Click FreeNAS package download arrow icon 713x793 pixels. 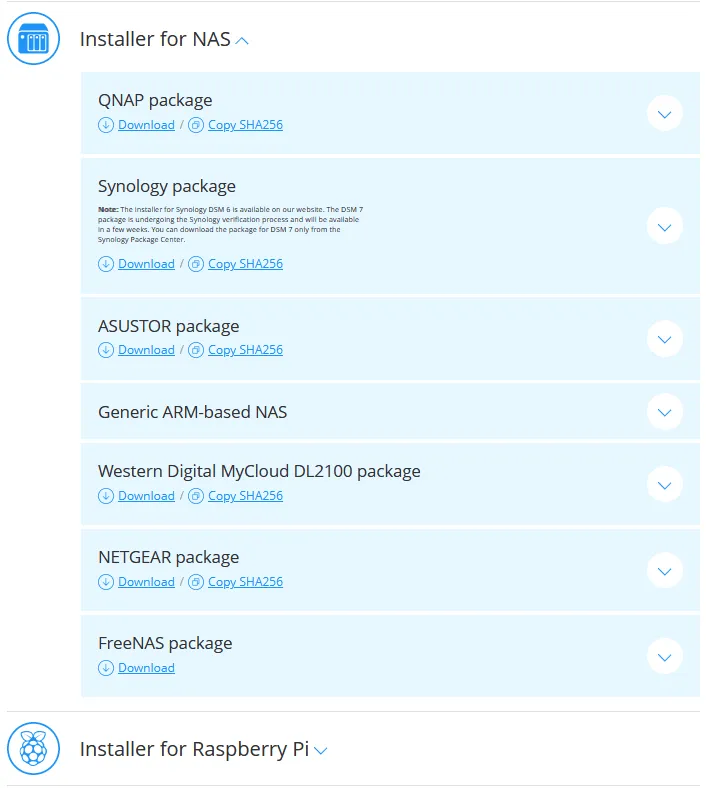(106, 668)
